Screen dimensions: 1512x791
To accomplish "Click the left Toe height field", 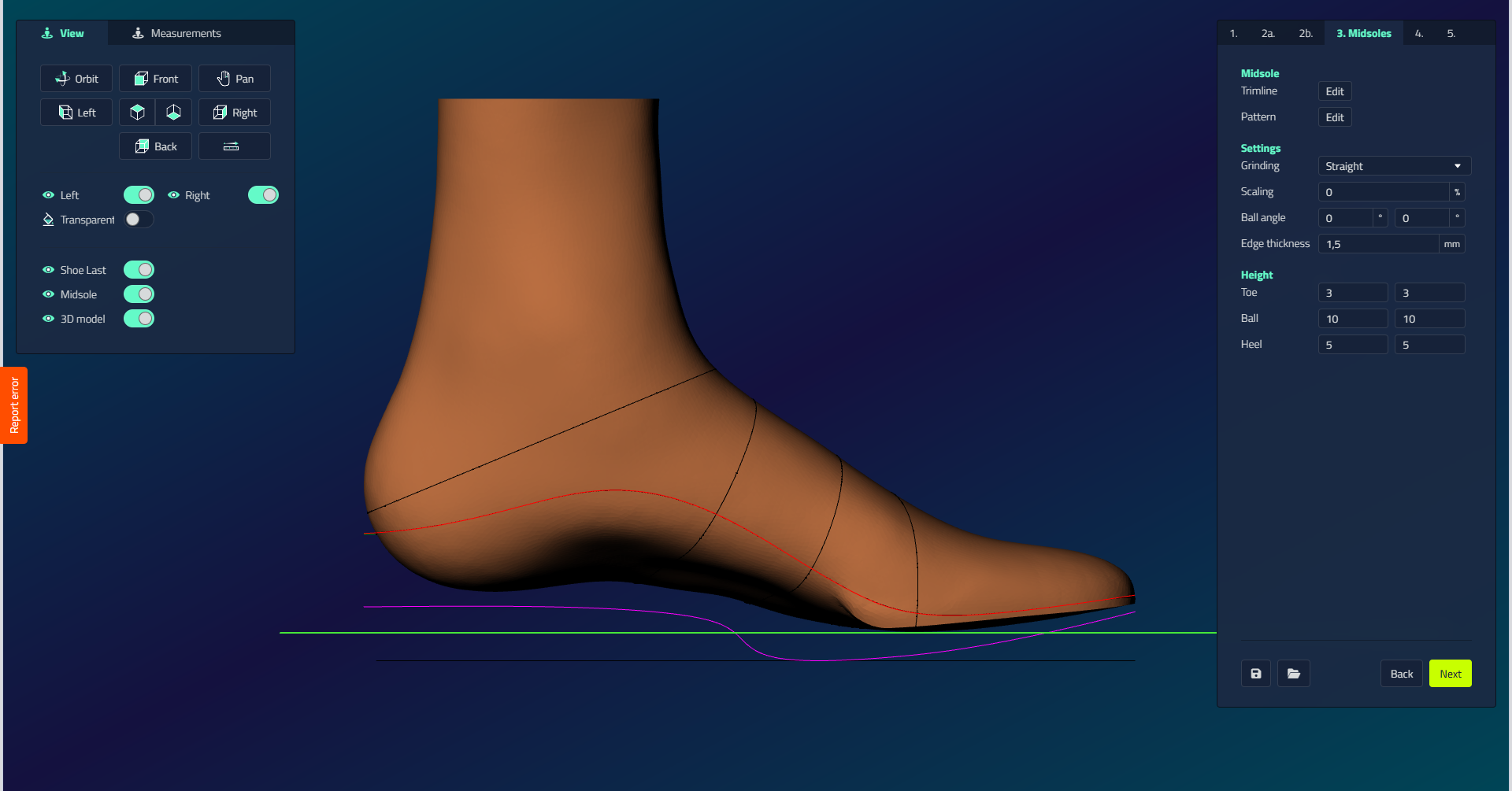I will coord(1353,293).
